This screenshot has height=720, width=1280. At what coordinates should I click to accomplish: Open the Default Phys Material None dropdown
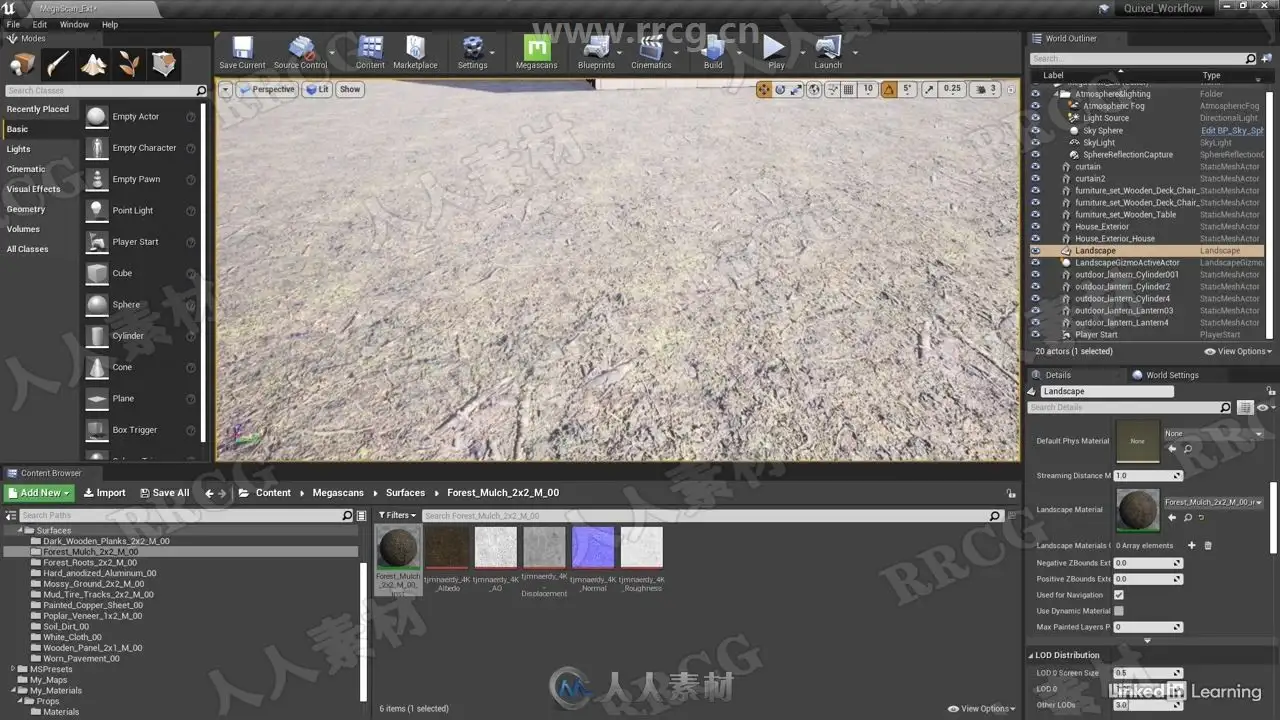[1213, 434]
